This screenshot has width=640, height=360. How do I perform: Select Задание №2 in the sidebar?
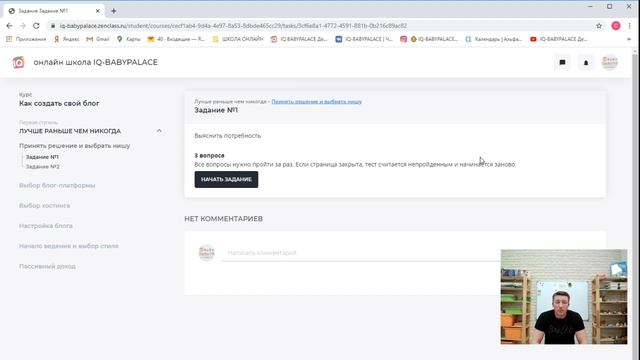(x=42, y=167)
